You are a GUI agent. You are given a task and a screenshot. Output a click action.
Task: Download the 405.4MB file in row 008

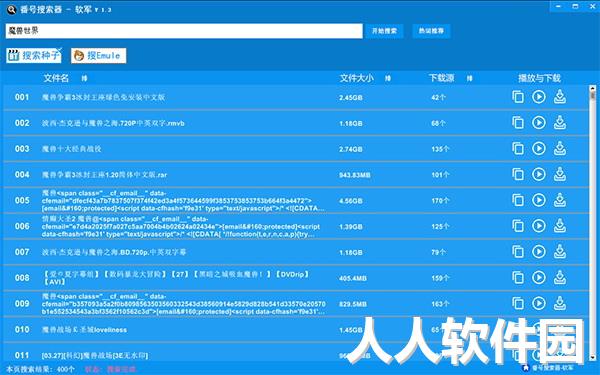pos(560,277)
